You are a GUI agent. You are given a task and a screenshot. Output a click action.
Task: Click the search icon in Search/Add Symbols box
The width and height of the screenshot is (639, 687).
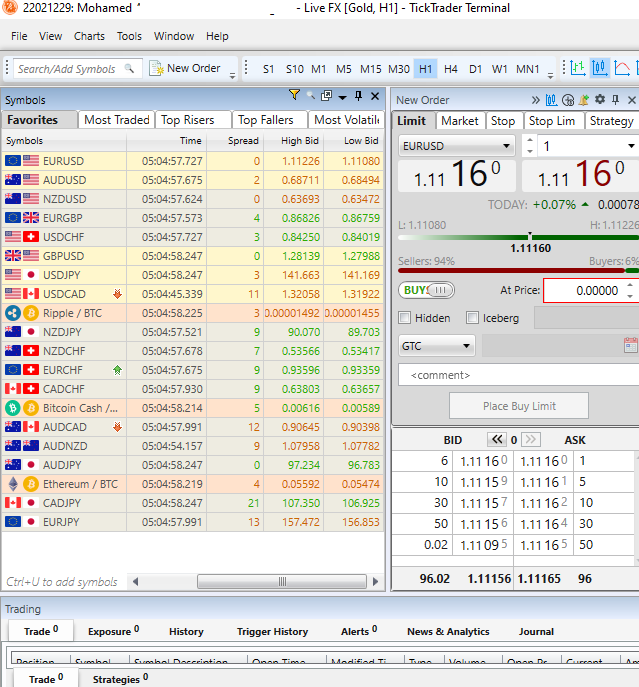click(129, 68)
